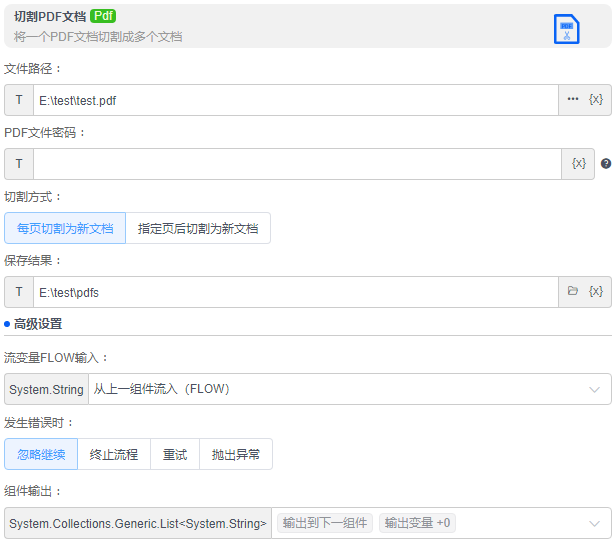Focus the empty PDF password input
Image resolution: width=616 pixels, height=543 pixels.
[297, 164]
